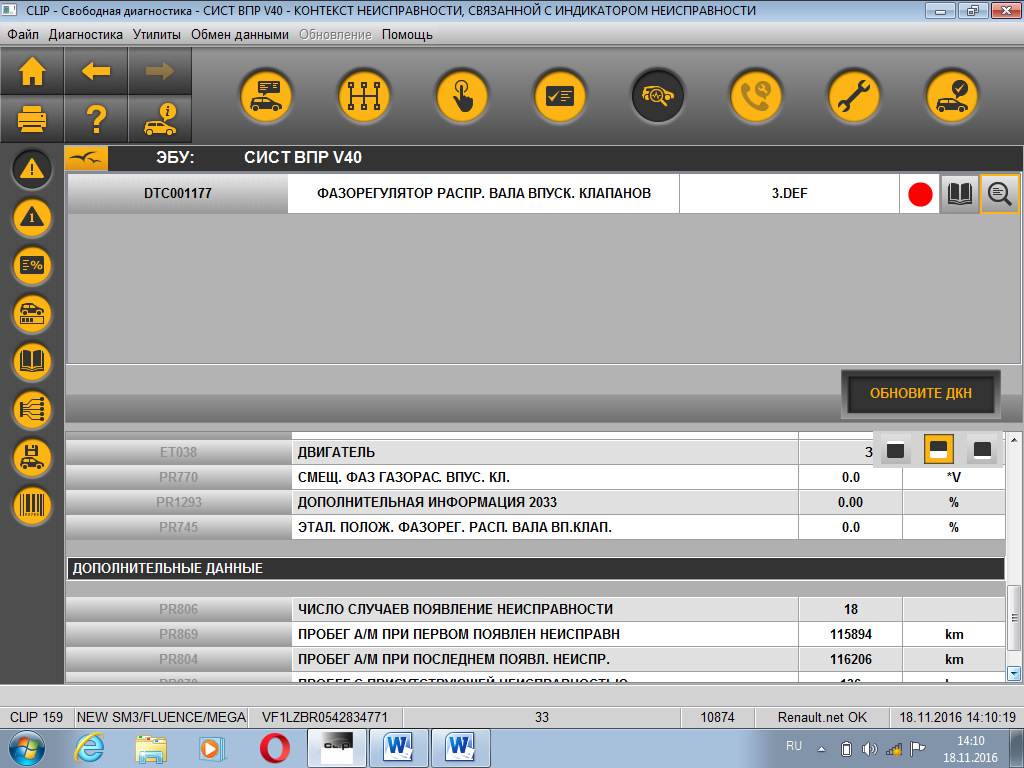Open the wiring diagram sidebar icon
Screen dimensions: 1024x768
pos(31,409)
